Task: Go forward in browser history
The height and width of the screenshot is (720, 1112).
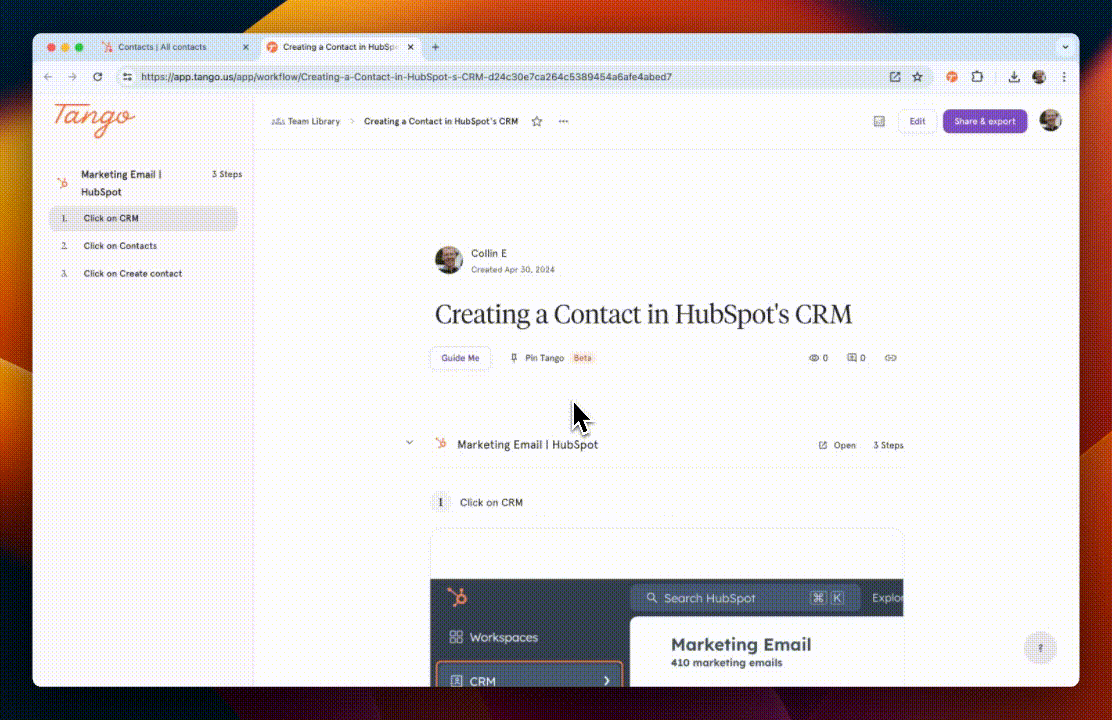Action: pyautogui.click(x=72, y=77)
